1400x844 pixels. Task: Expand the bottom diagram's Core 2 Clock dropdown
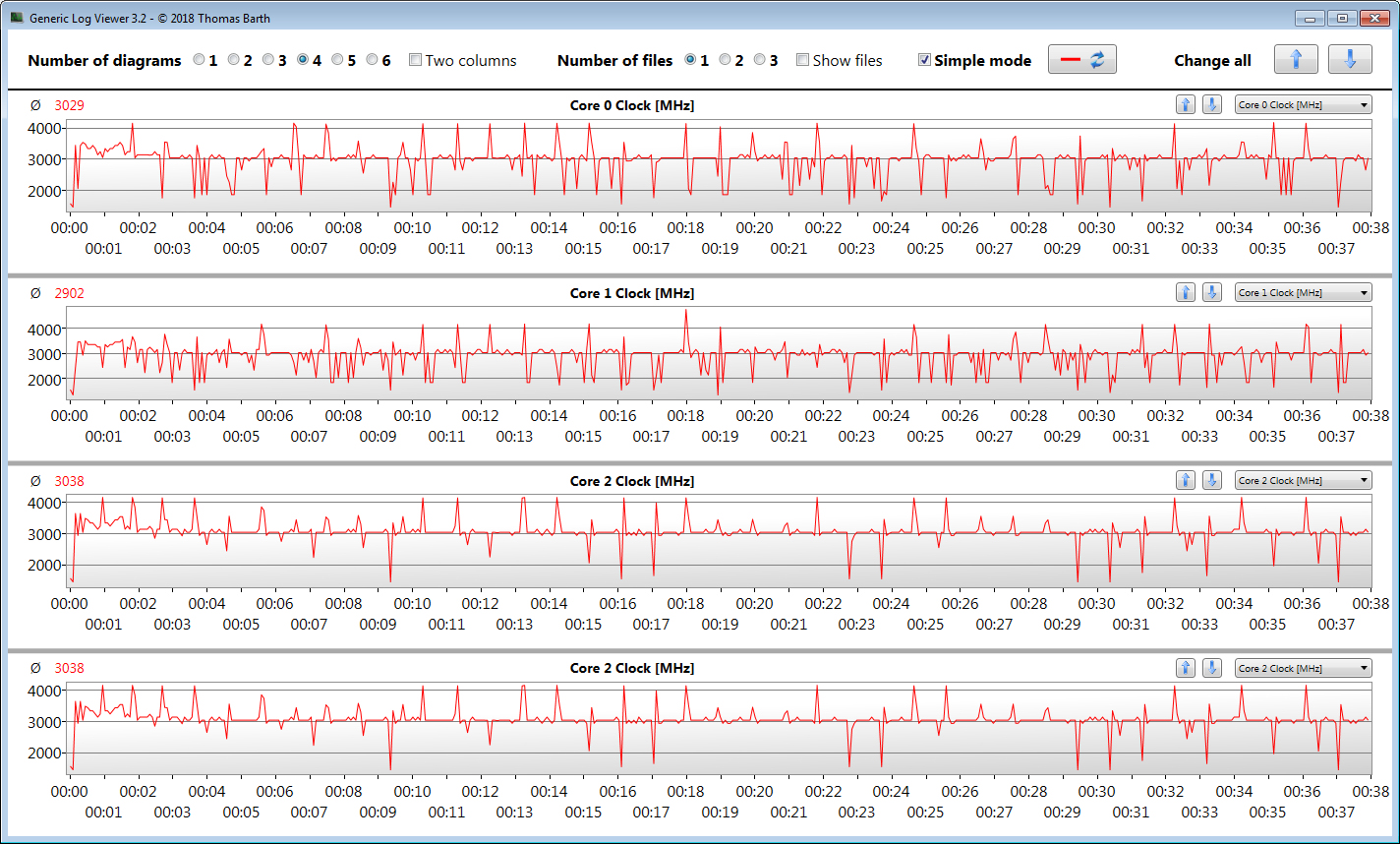coord(1303,668)
